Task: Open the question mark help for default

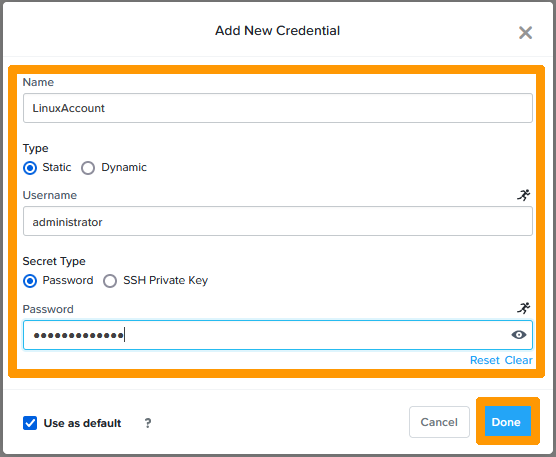Action: pyautogui.click(x=148, y=423)
